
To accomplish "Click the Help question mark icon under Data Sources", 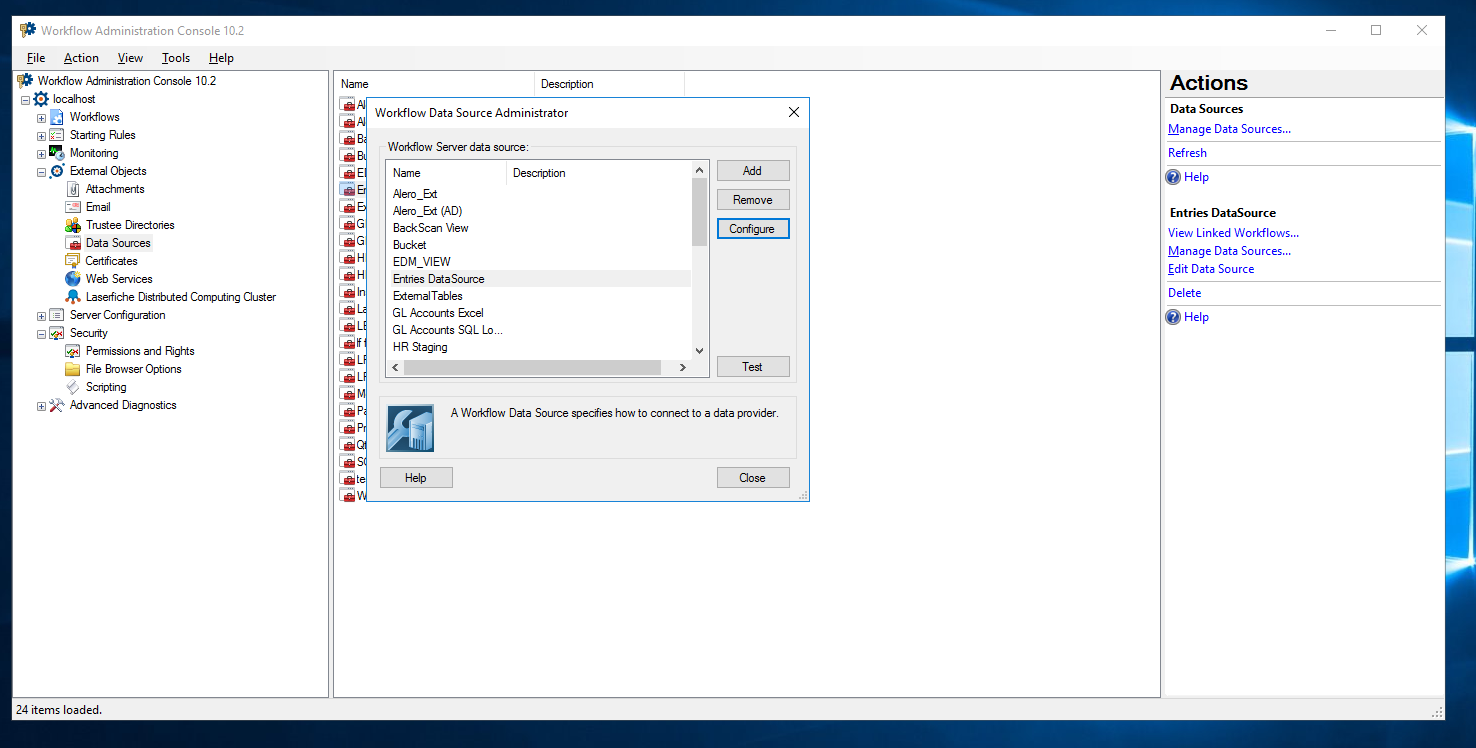I will pyautogui.click(x=1174, y=177).
